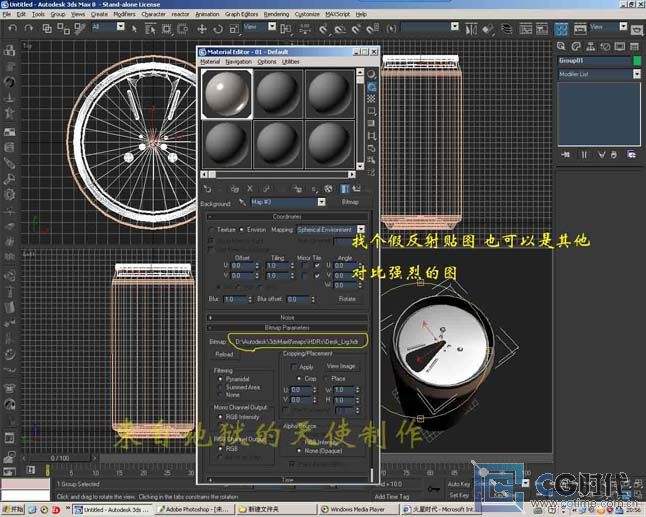646x517 pixels.
Task: Toggle Backlight icon beside material slots
Action: 372,87
